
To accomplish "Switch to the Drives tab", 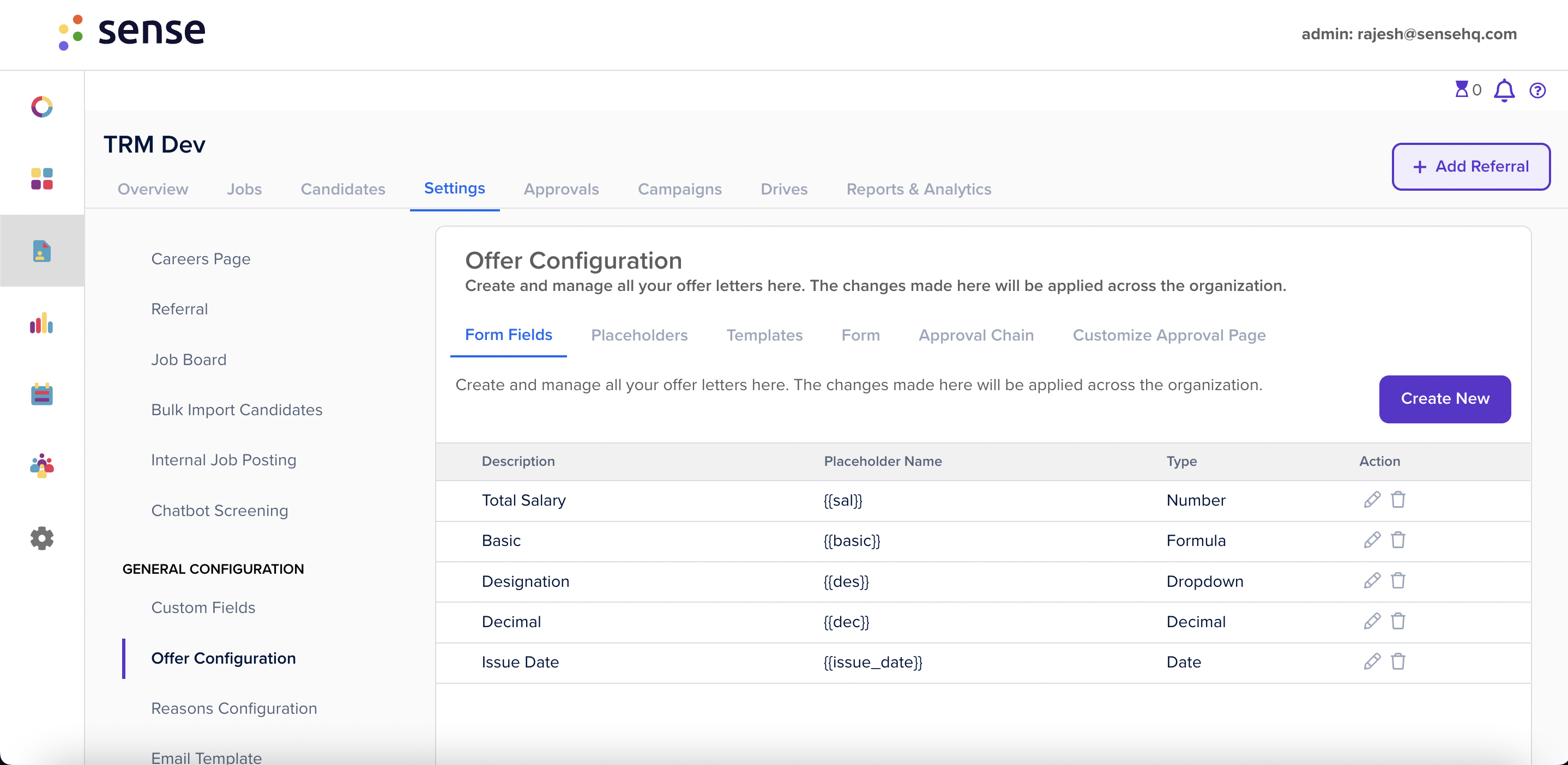I will tap(784, 189).
